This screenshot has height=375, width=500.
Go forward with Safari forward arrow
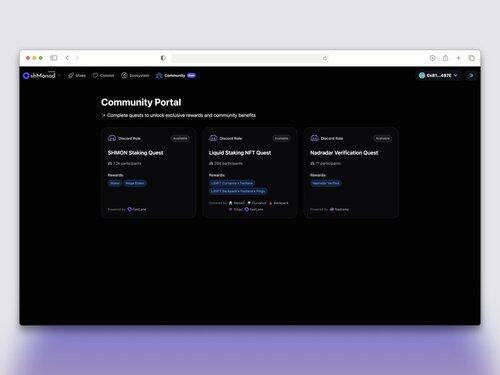[x=77, y=58]
